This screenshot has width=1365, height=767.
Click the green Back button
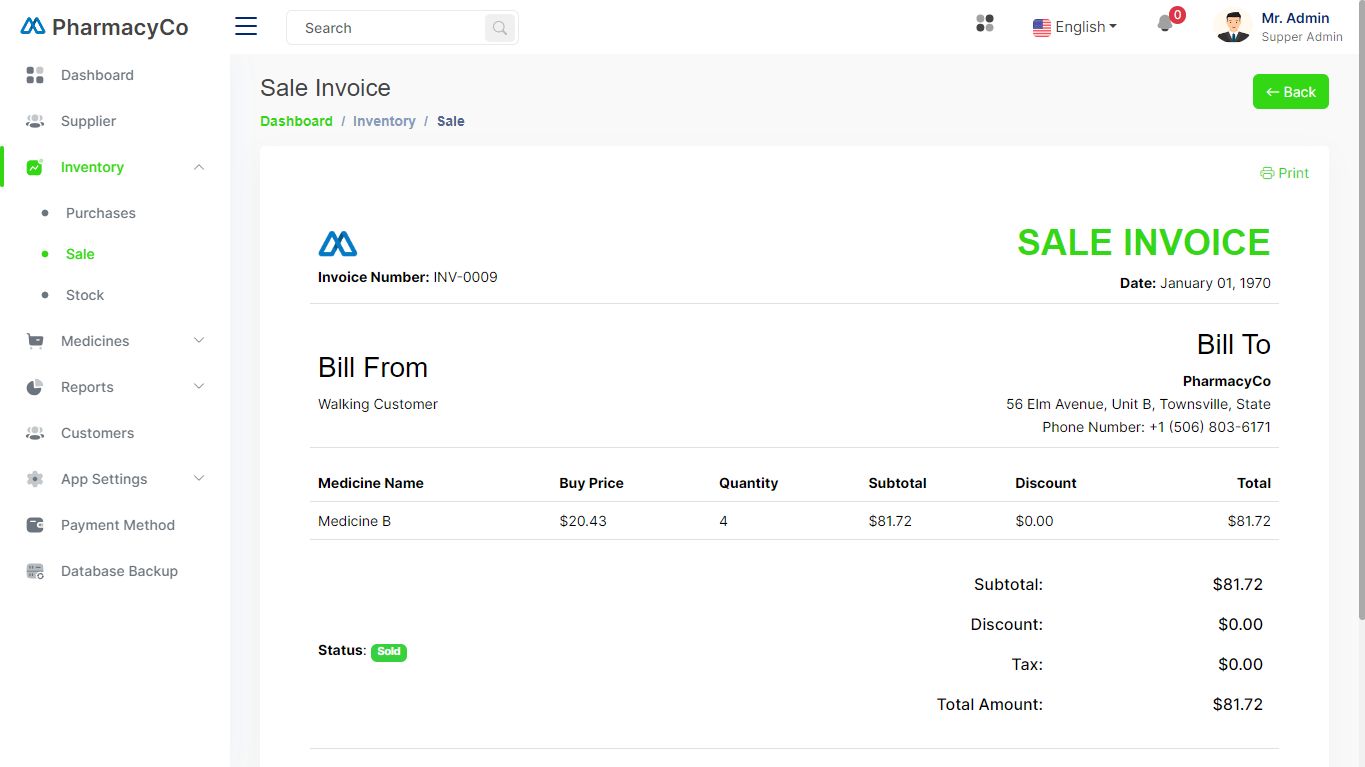click(x=1290, y=92)
